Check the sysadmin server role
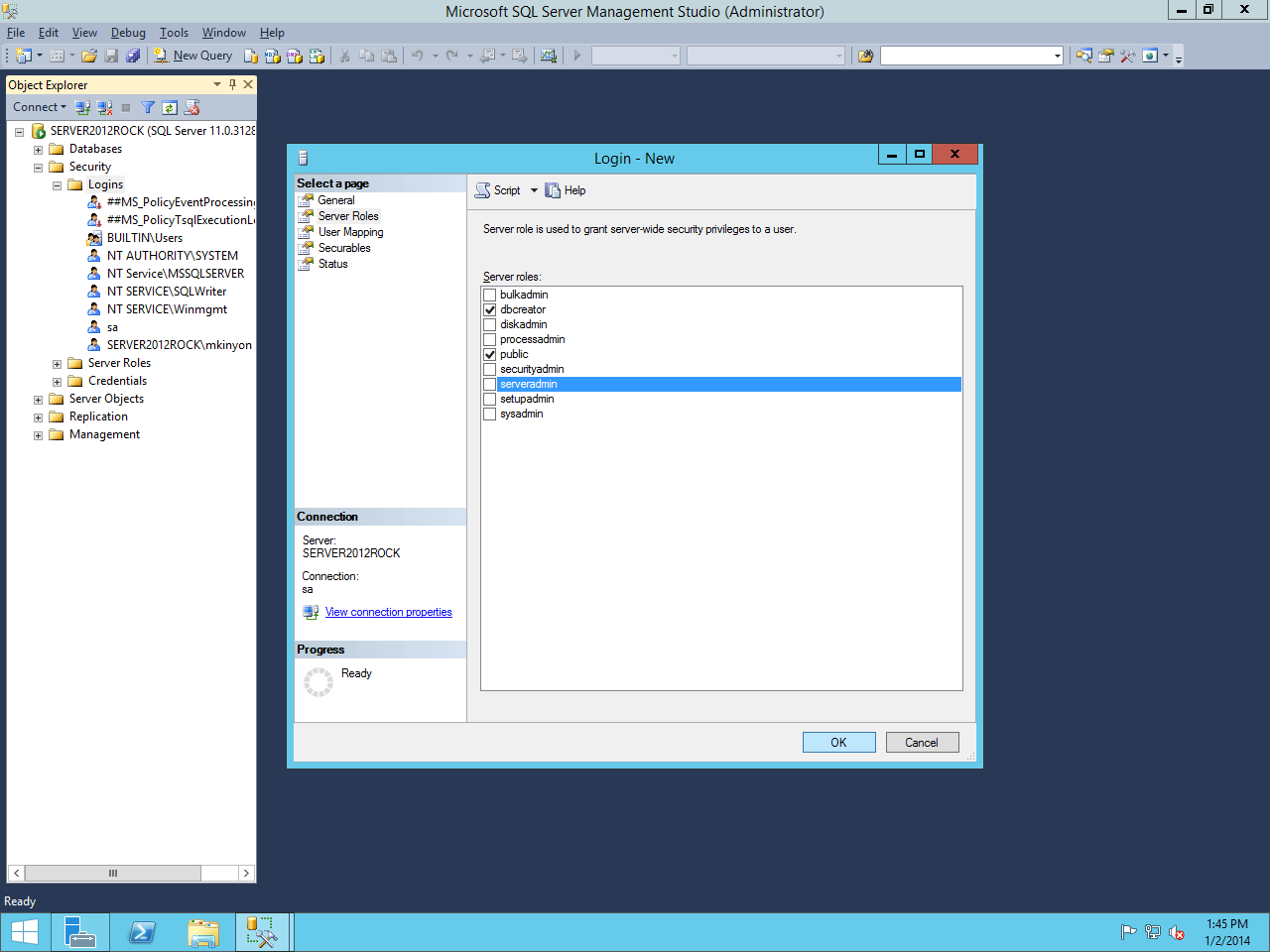The height and width of the screenshot is (952, 1270). (489, 414)
